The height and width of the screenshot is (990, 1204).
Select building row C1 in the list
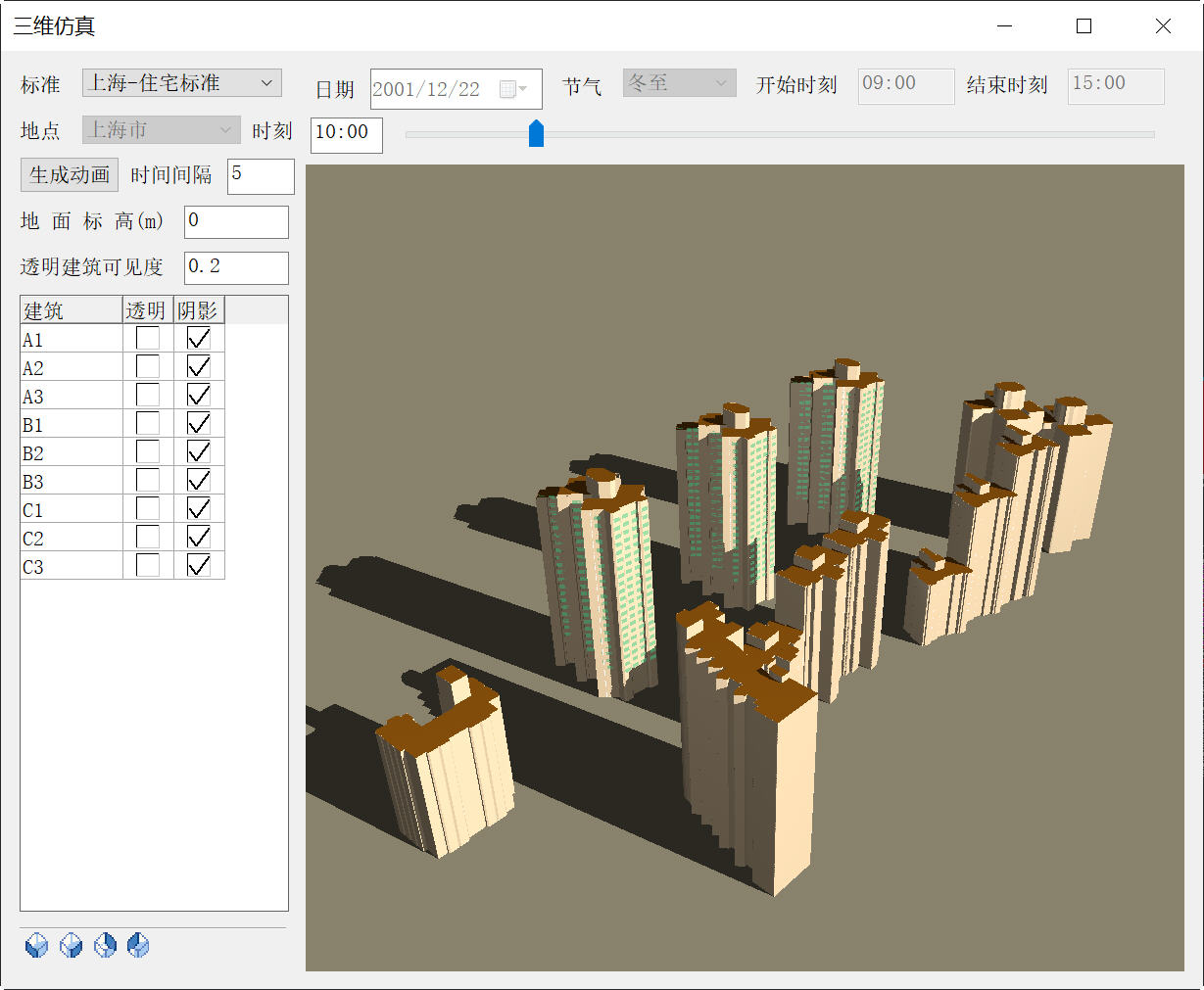point(122,509)
